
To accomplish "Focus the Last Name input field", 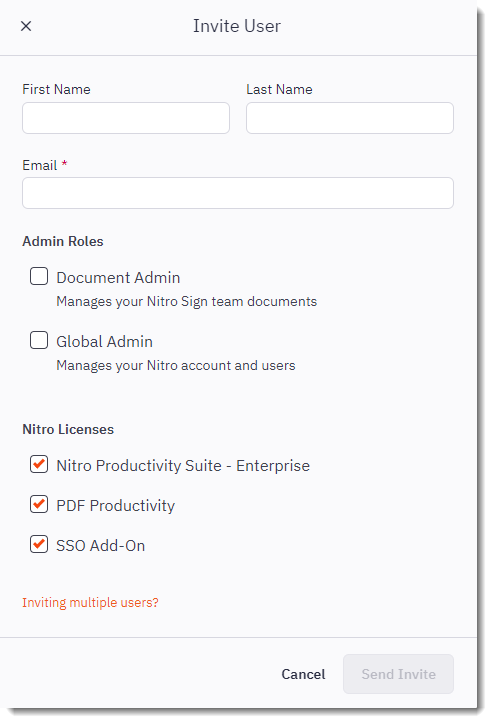I will tap(350, 118).
